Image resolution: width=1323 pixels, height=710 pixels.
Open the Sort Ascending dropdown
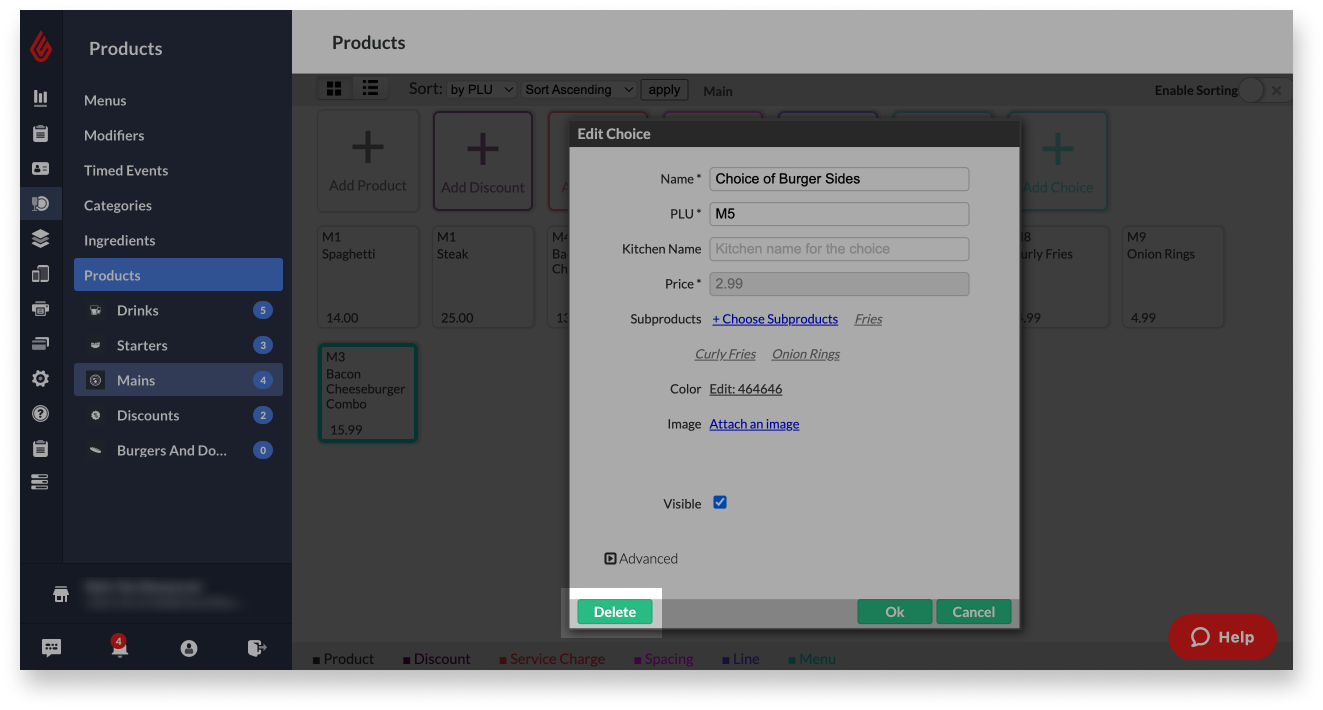(579, 89)
